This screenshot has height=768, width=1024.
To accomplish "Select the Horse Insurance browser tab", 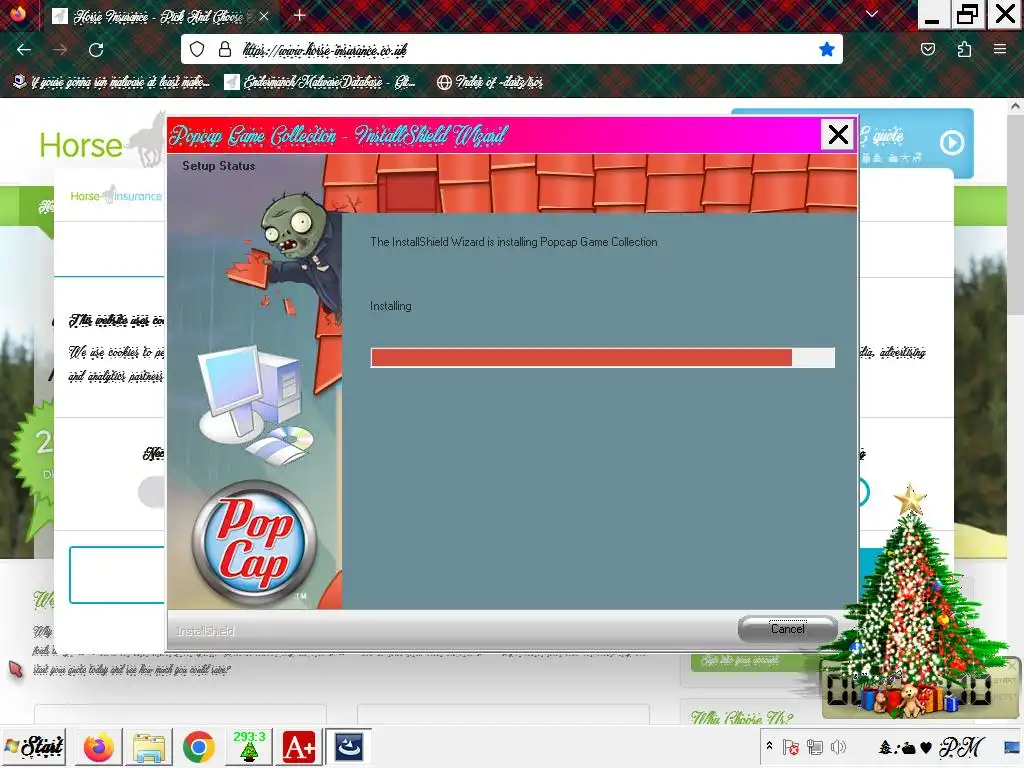I will coord(161,16).
